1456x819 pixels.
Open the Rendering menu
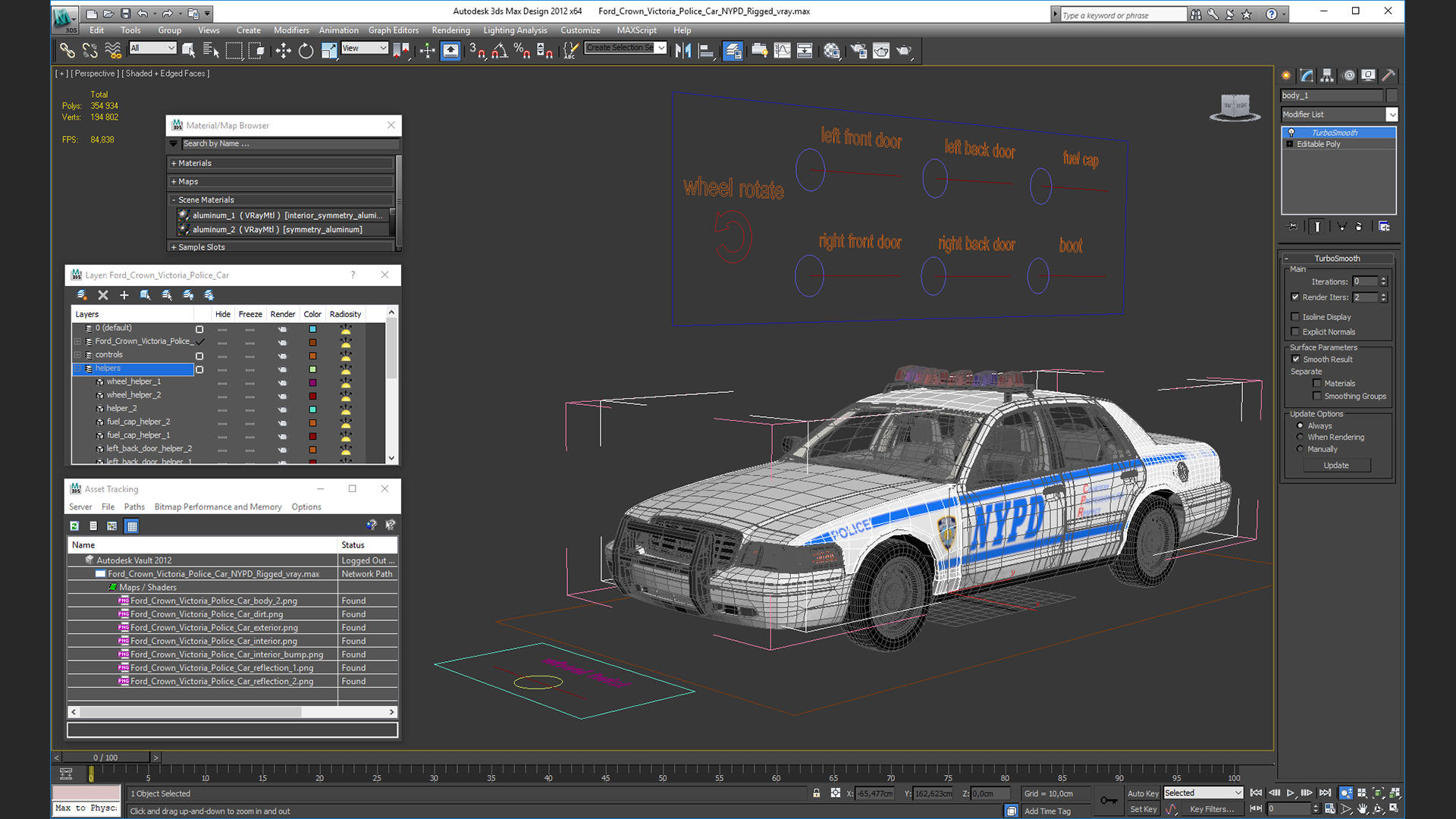(x=450, y=30)
